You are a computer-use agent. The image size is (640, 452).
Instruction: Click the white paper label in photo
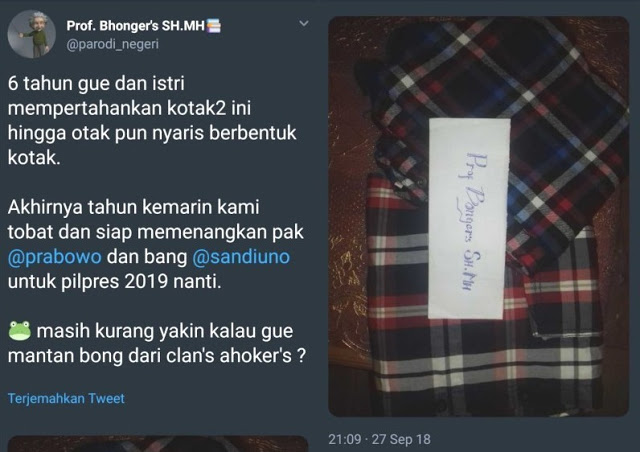(469, 218)
